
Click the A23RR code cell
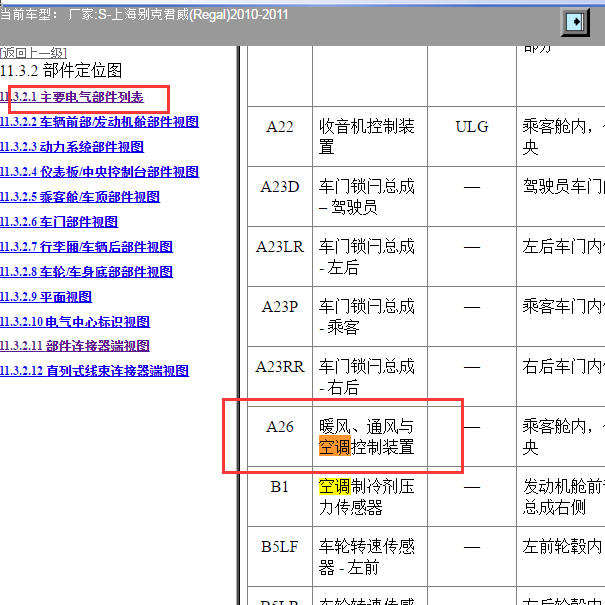280,377
